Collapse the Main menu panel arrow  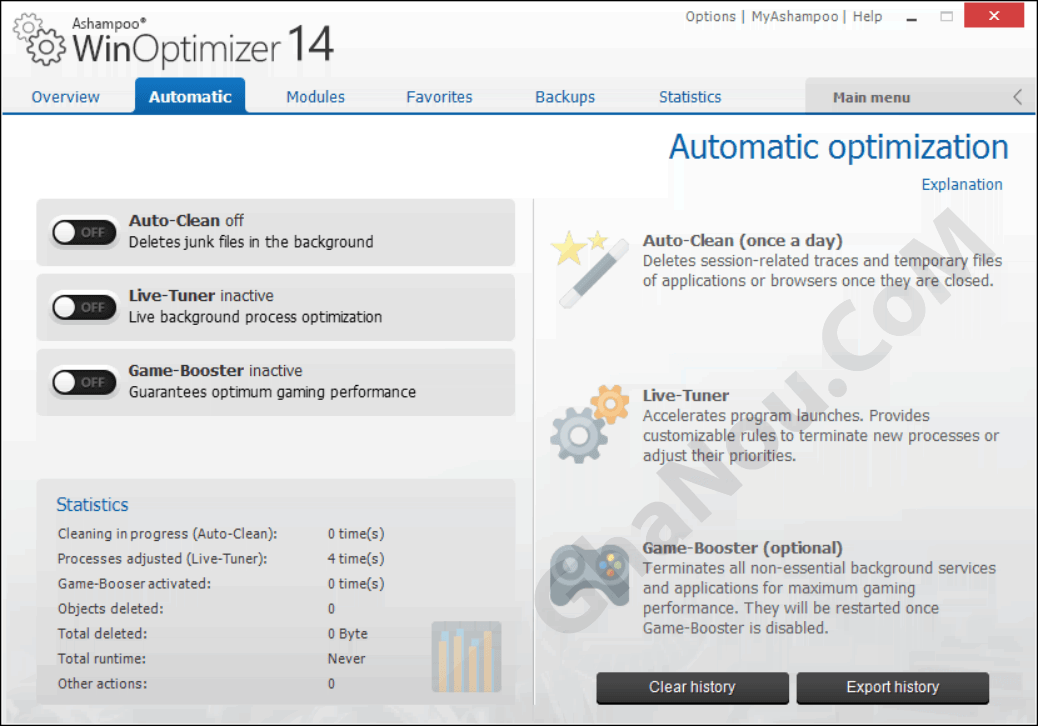tap(1017, 97)
